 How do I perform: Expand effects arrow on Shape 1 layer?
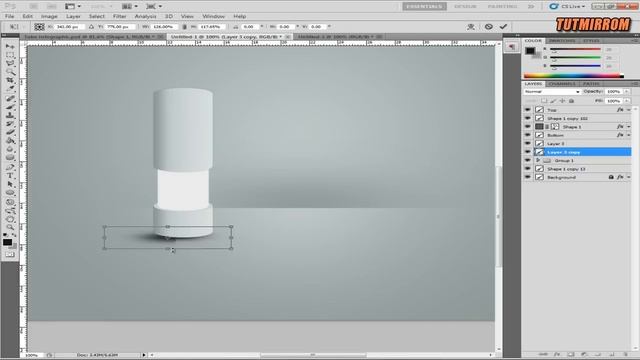[x=629, y=127]
